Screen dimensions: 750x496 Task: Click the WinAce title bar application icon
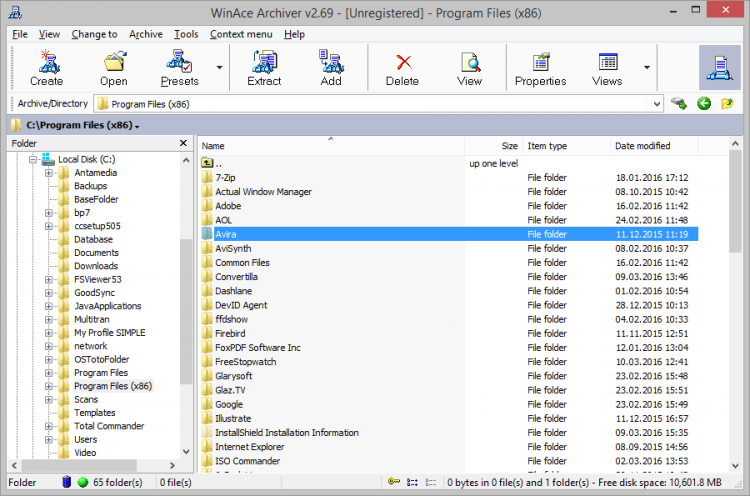tap(15, 12)
